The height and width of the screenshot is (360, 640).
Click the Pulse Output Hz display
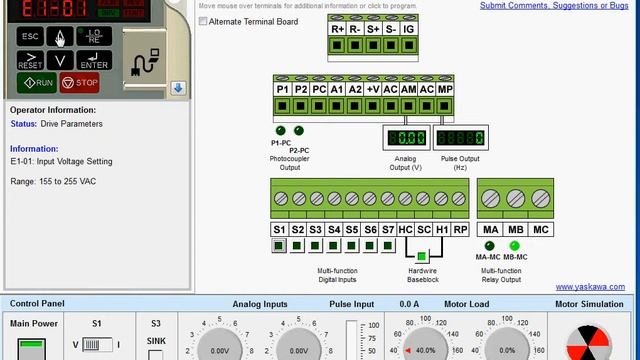460,138
